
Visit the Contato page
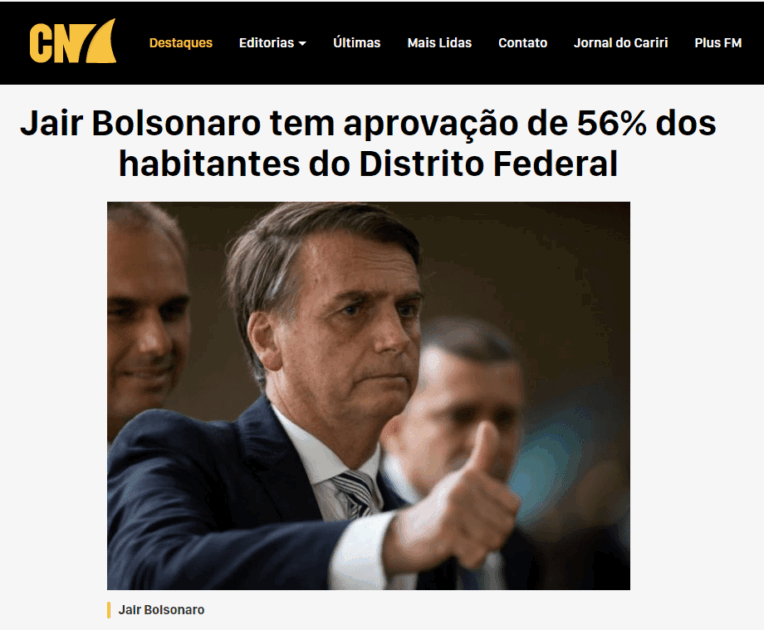coord(523,43)
